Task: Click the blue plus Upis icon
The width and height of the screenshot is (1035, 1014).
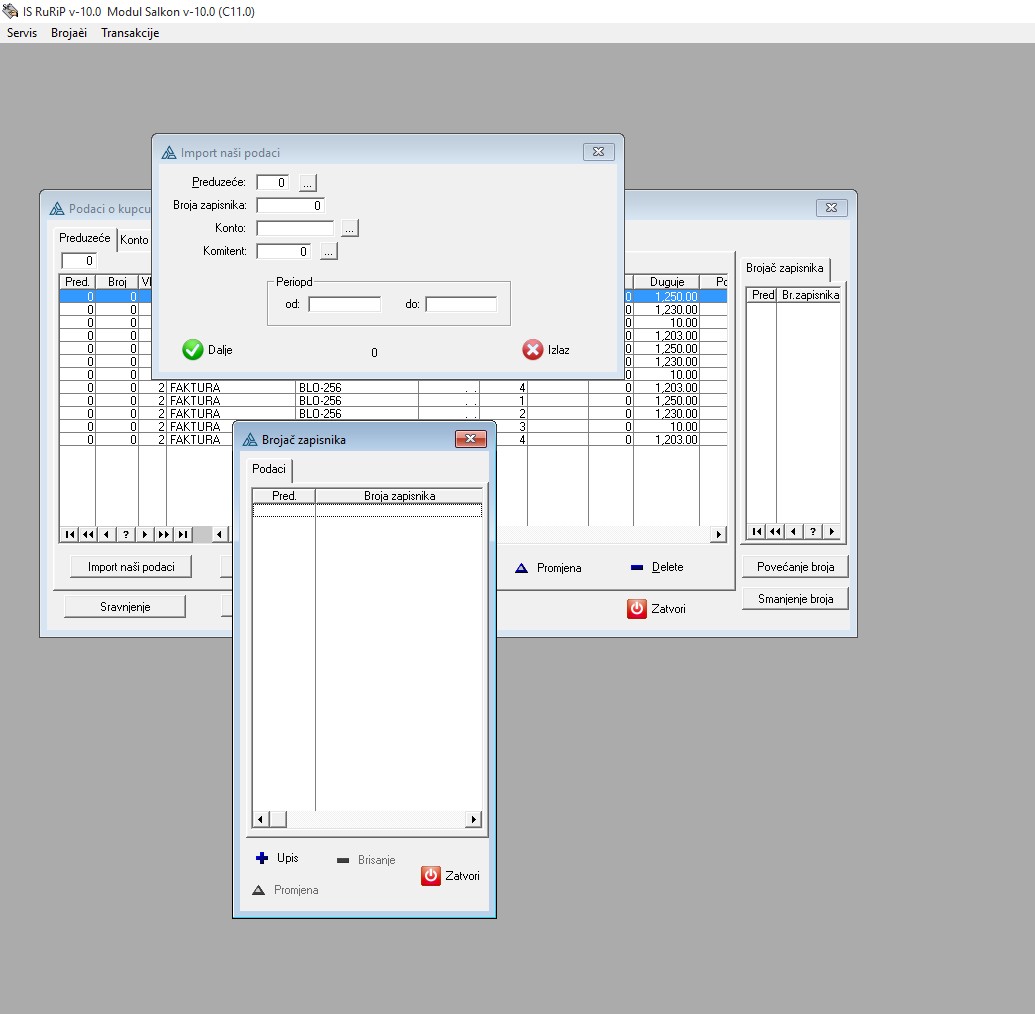Action: click(262, 858)
